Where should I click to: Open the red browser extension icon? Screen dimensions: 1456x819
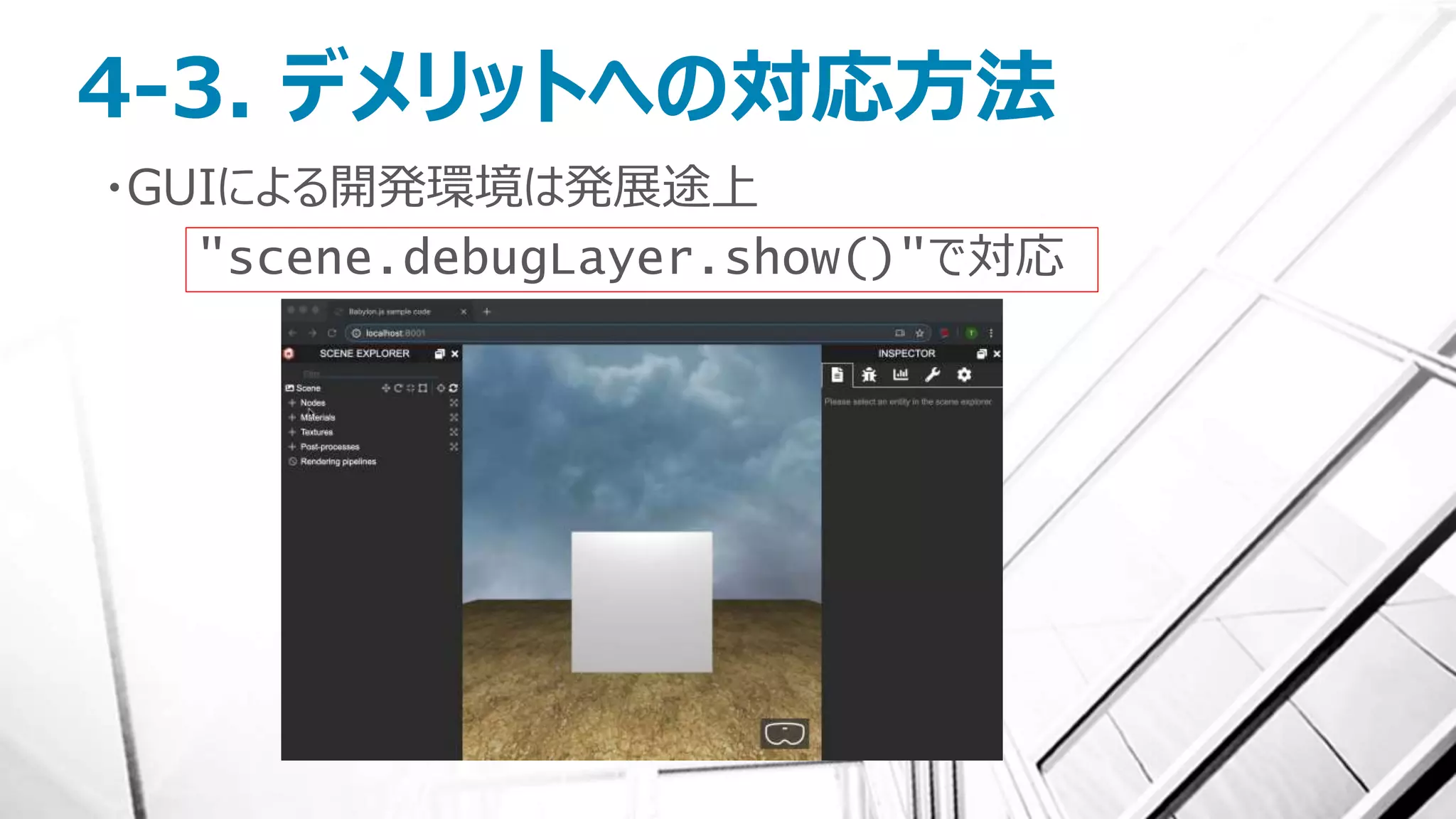pos(944,333)
